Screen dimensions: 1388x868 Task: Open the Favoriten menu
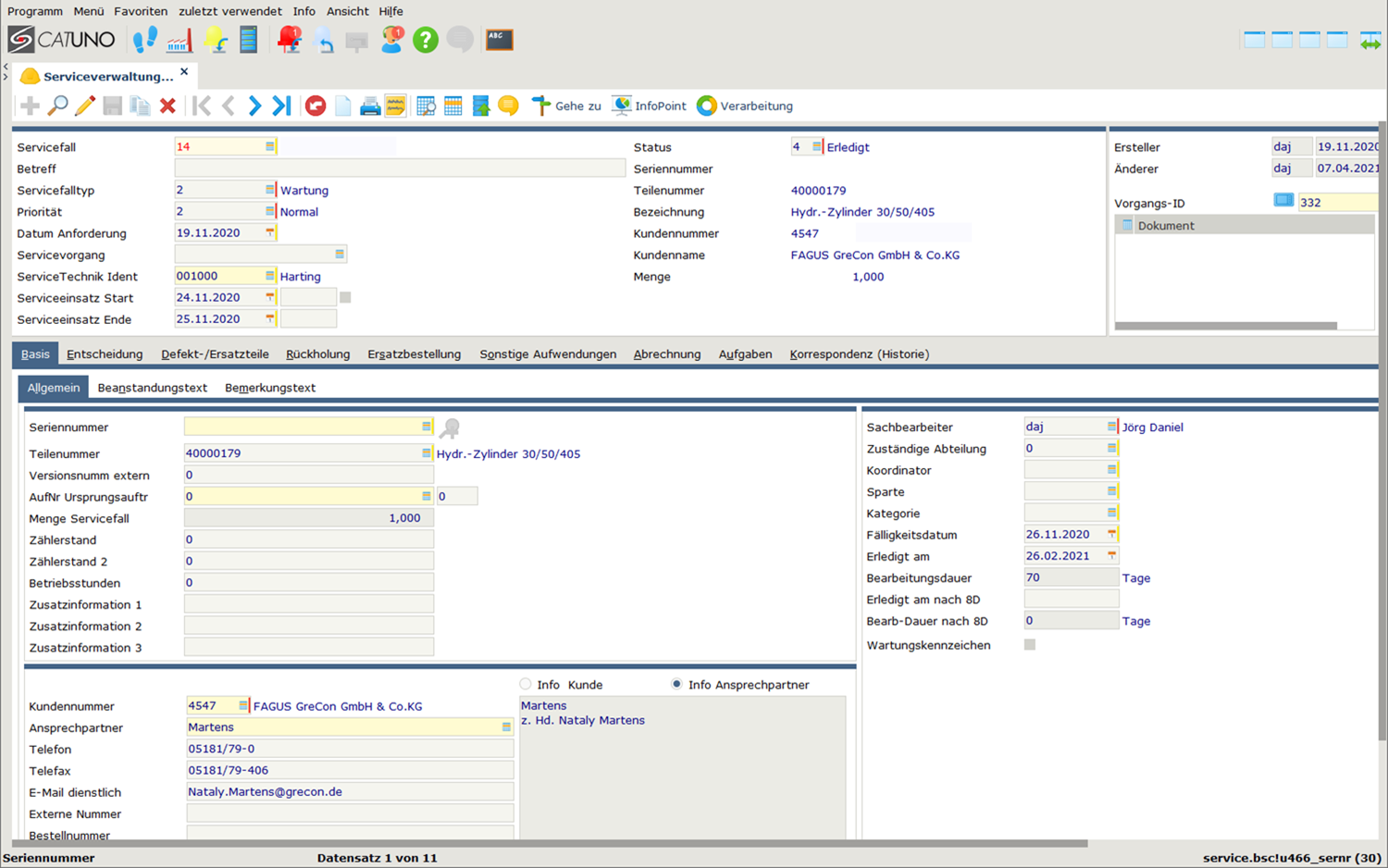coord(141,11)
